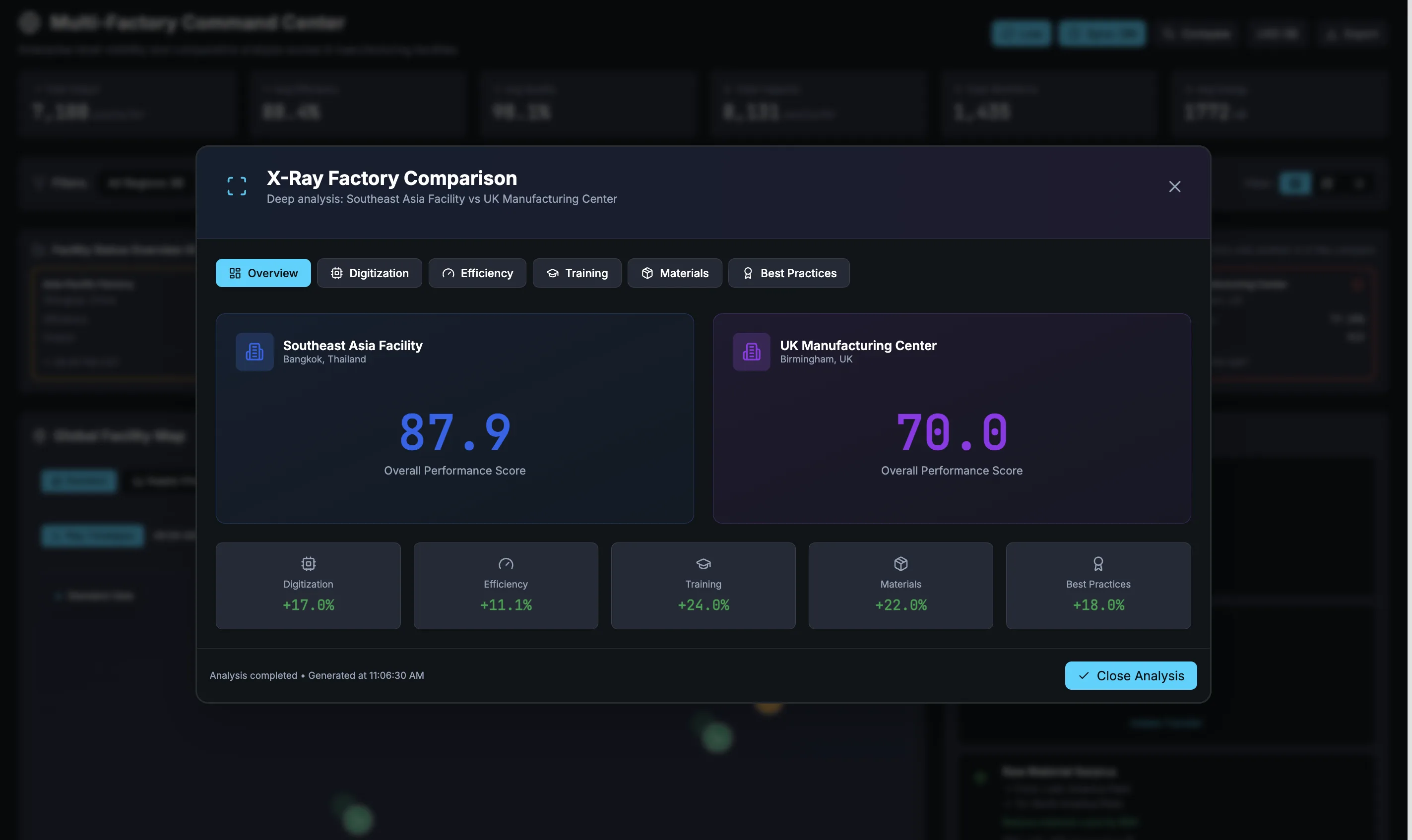This screenshot has height=840, width=1412.
Task: Click the cap icon on the Training tab
Action: (x=553, y=273)
